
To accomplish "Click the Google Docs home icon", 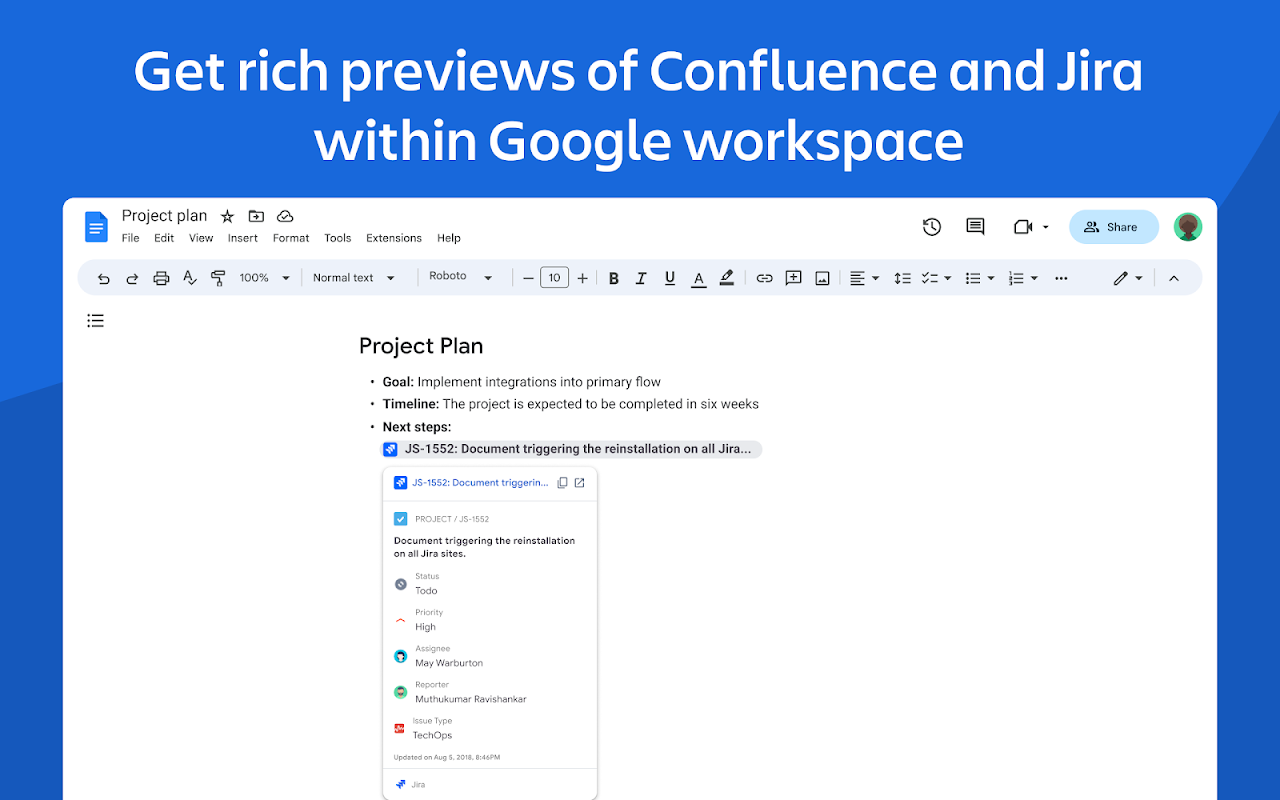I will [96, 227].
